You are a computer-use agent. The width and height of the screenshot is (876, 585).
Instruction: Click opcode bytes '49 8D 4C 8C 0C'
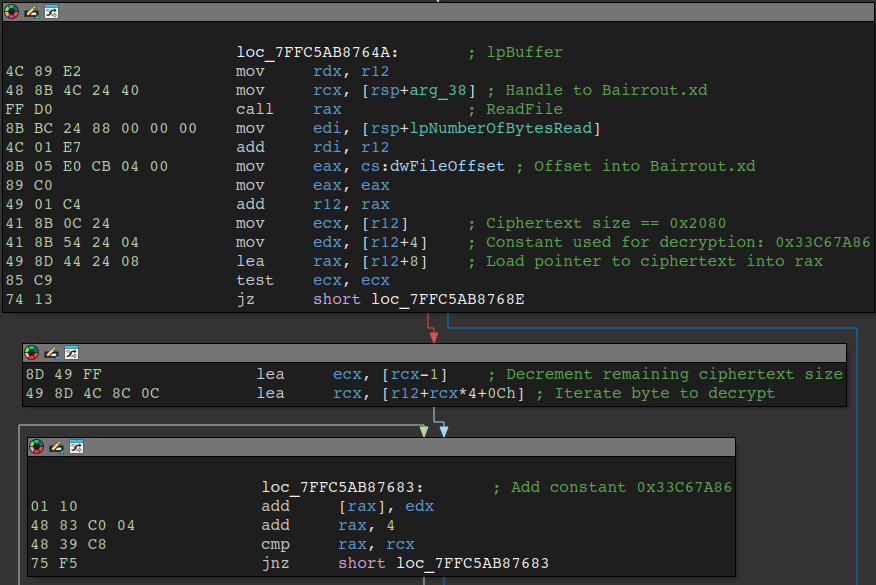[93, 393]
